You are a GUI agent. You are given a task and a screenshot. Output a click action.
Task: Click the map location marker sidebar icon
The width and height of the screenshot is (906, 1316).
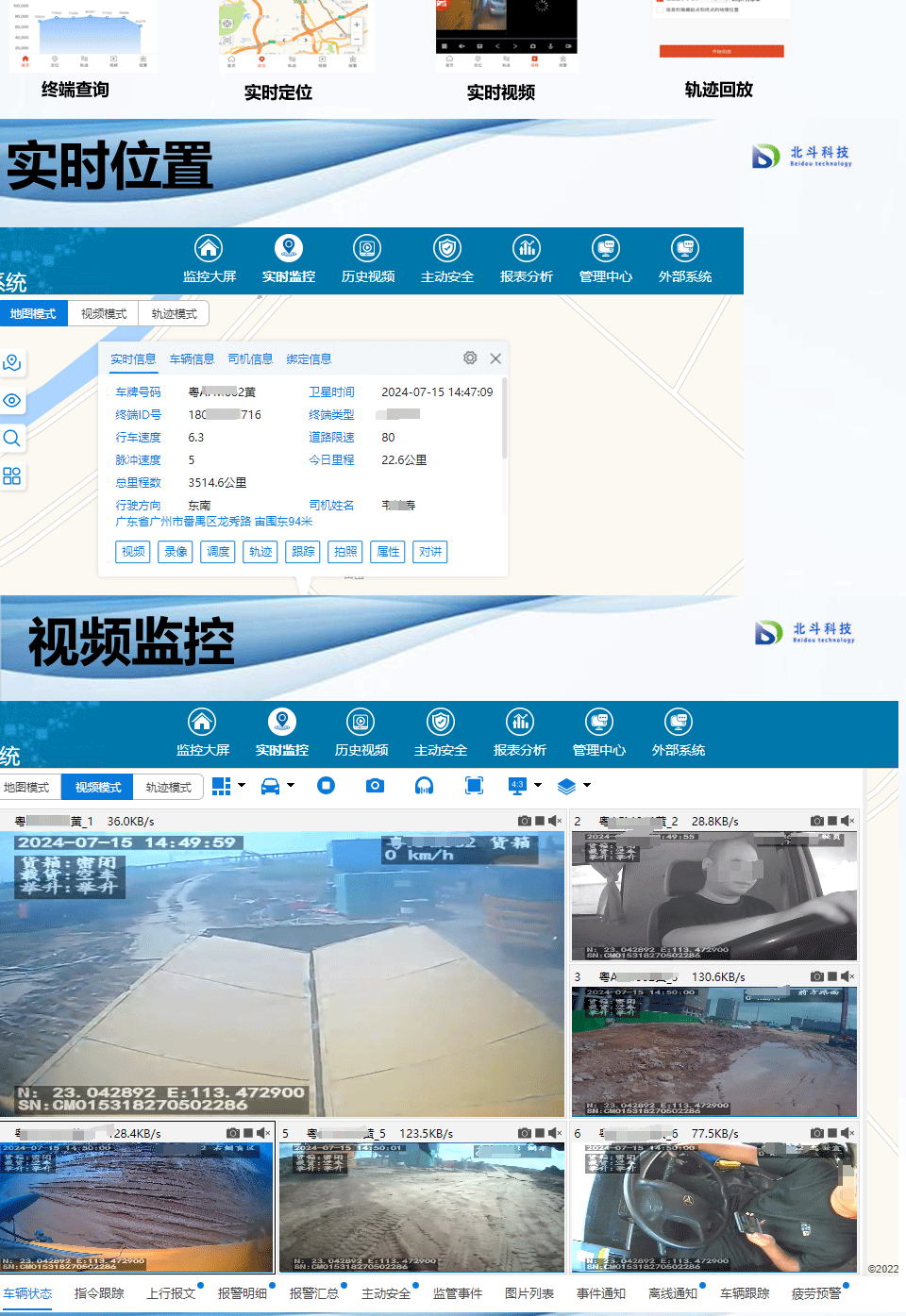click(12, 363)
